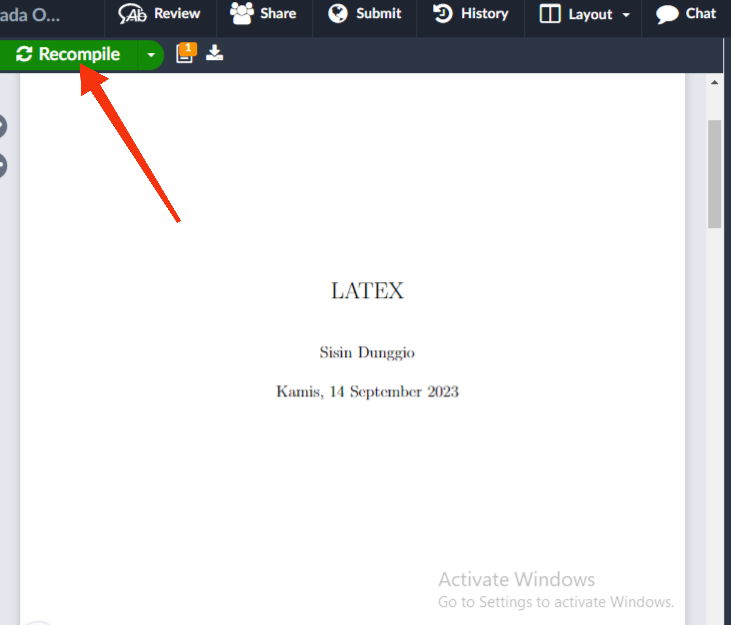Click the author name Sisin Dunggio
This screenshot has height=625, width=731.
[367, 353]
